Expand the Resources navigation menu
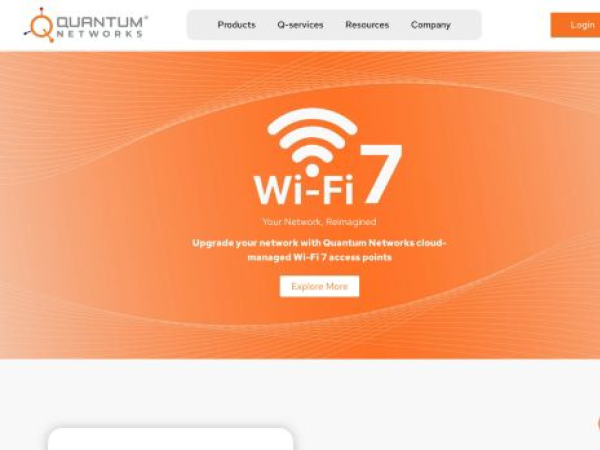The height and width of the screenshot is (450, 600). coord(367,25)
